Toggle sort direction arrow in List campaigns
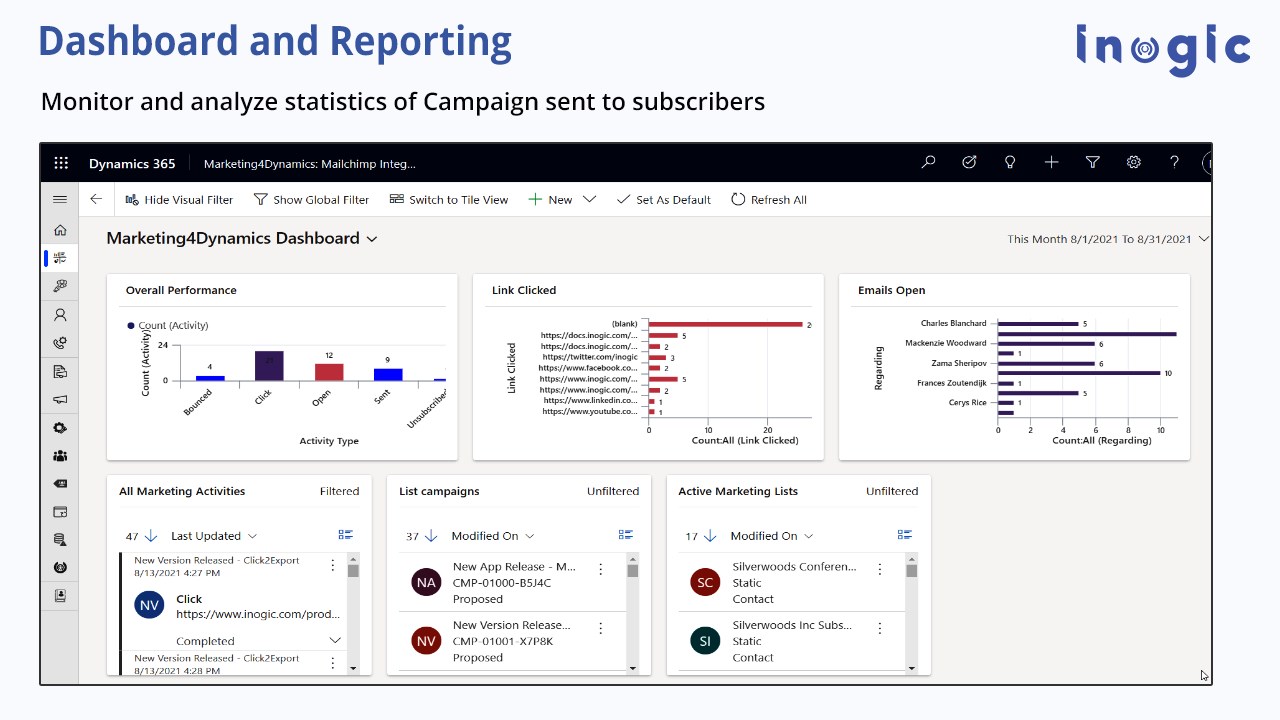 [431, 536]
